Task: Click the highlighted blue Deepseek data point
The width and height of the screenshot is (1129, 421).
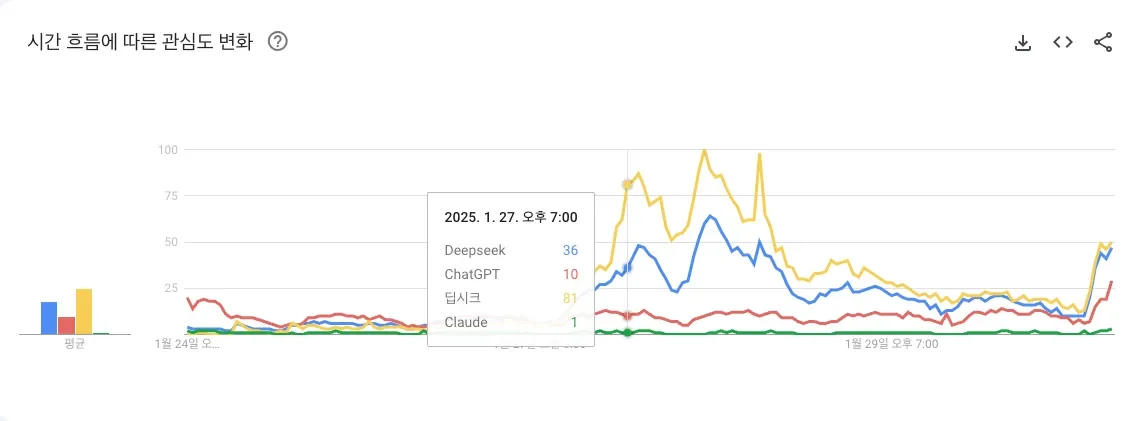Action: 628,267
